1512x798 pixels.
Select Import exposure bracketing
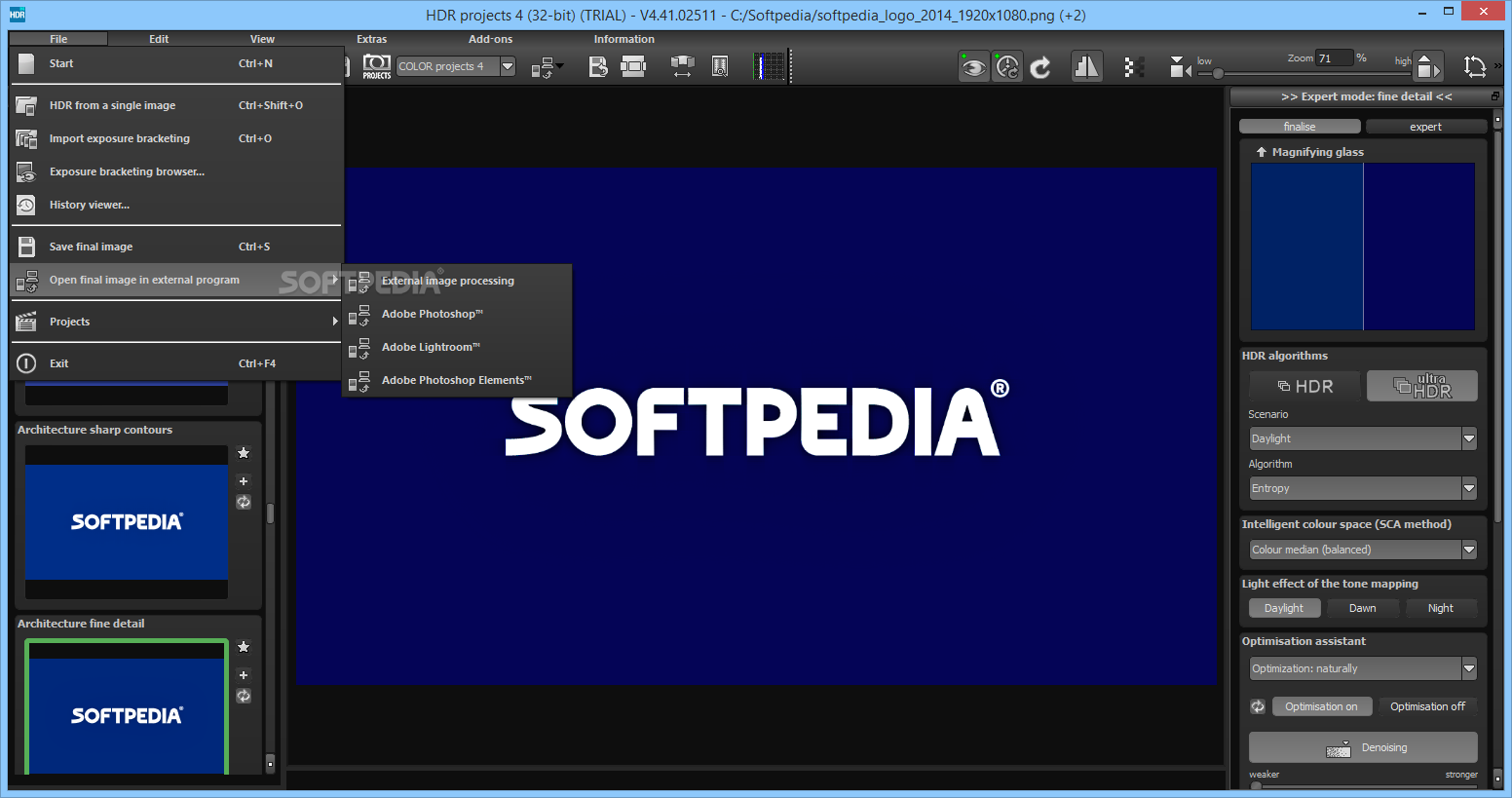tap(176, 138)
